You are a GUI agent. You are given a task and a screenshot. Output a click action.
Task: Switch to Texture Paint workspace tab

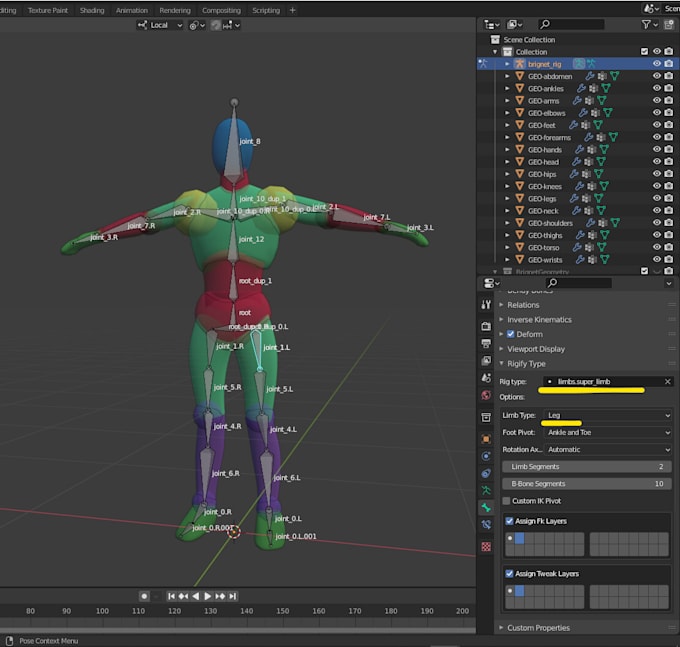click(x=48, y=10)
